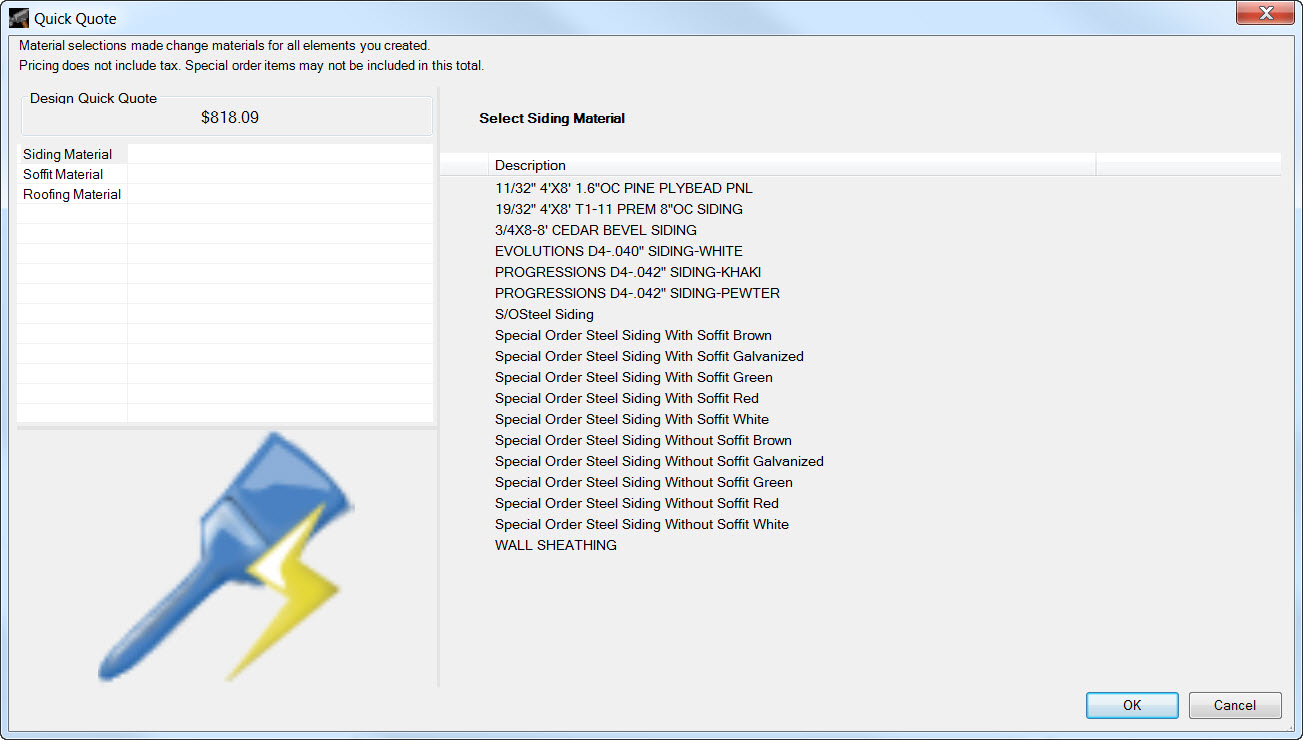This screenshot has height=740, width=1303.
Task: Pick Steel Siding With Soffit White
Action: (632, 419)
